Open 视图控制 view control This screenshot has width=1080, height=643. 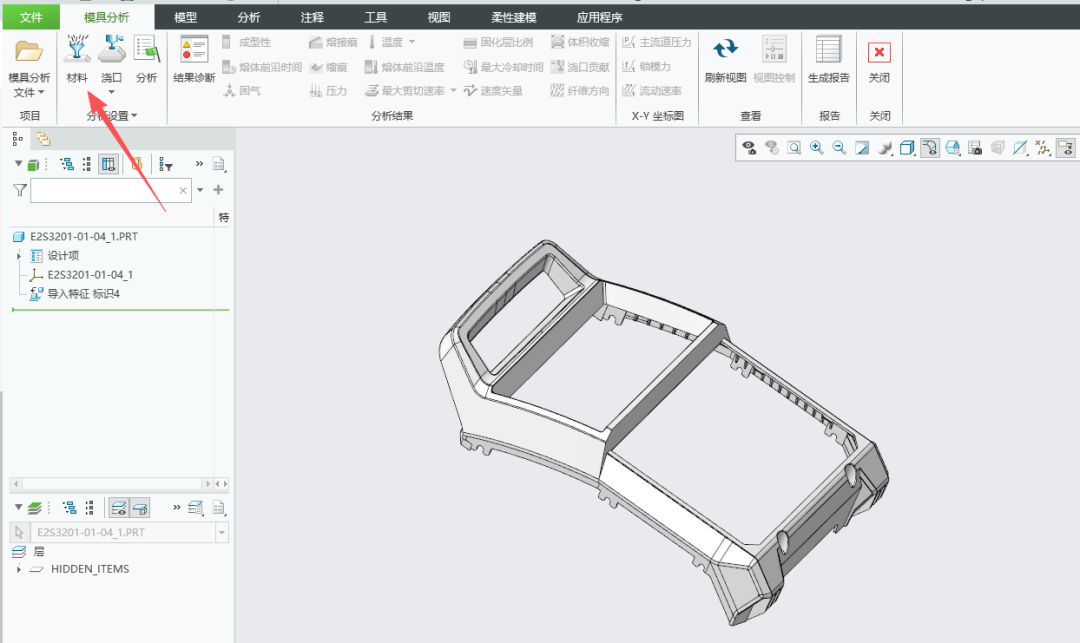(774, 59)
